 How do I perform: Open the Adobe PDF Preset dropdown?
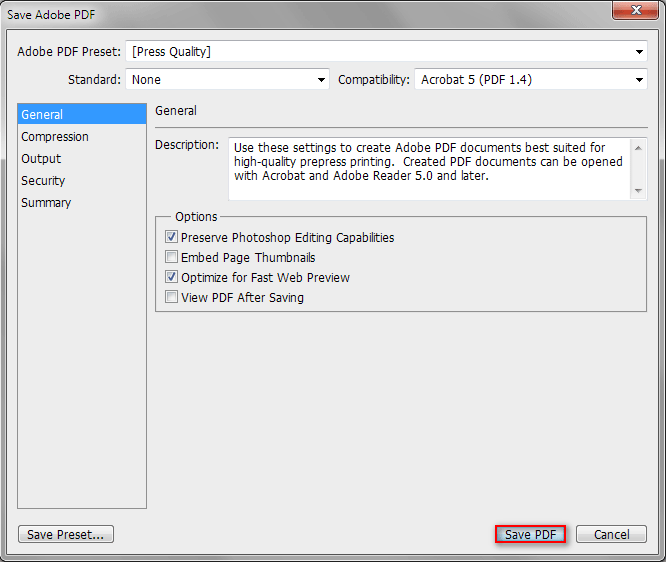coord(386,52)
